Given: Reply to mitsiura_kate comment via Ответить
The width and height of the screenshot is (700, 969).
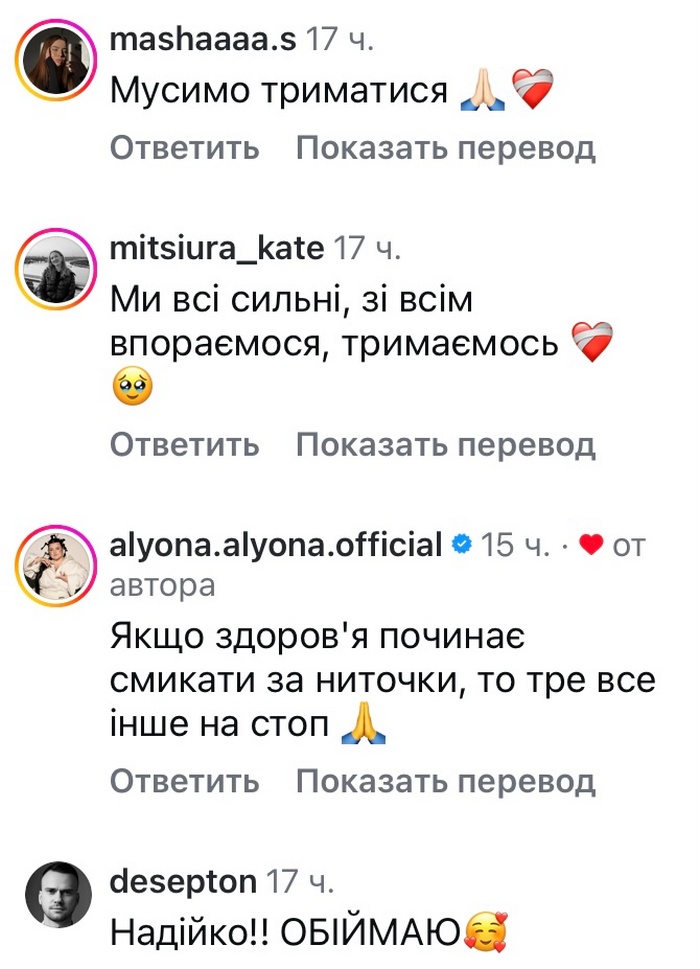Looking at the screenshot, I should pos(185,444).
